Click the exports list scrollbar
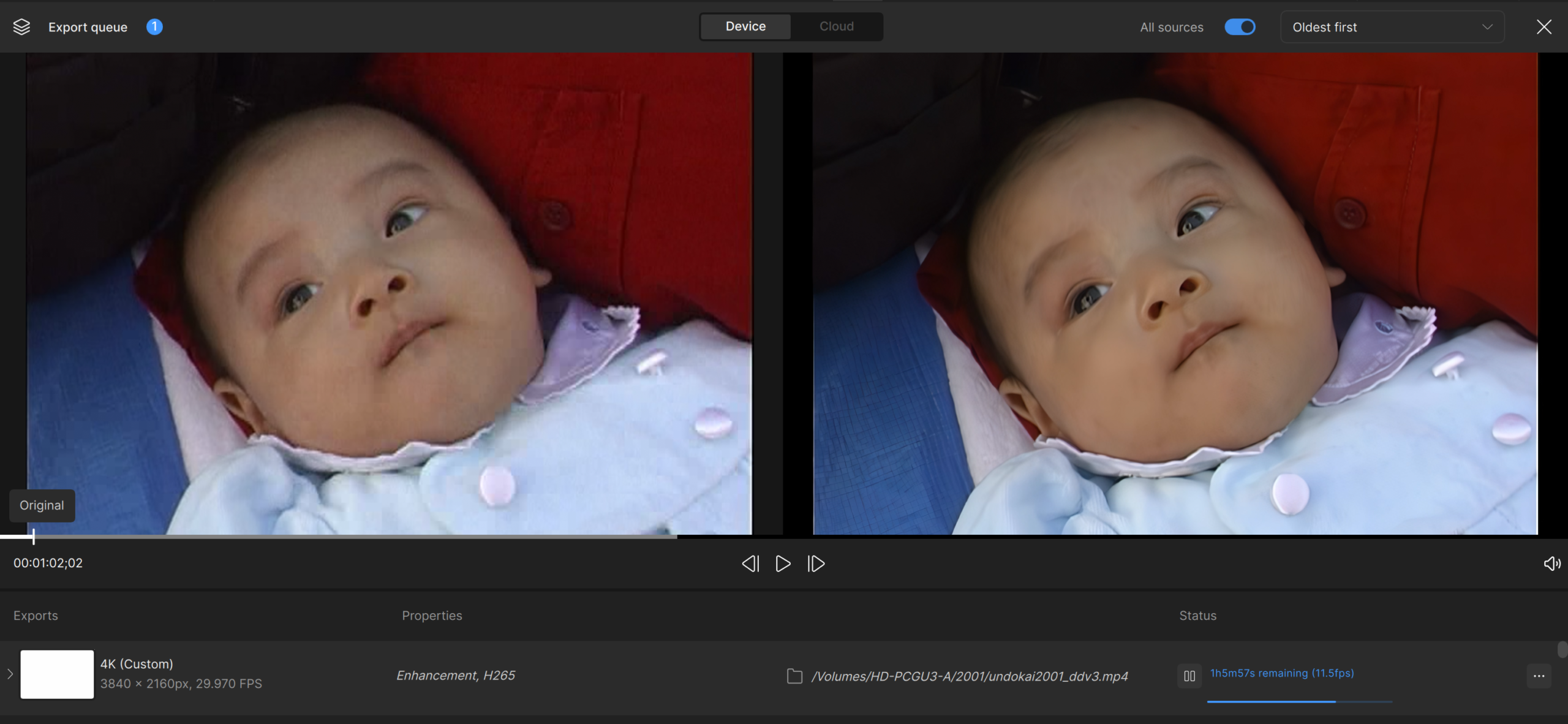The height and width of the screenshot is (724, 1568). 1562,650
